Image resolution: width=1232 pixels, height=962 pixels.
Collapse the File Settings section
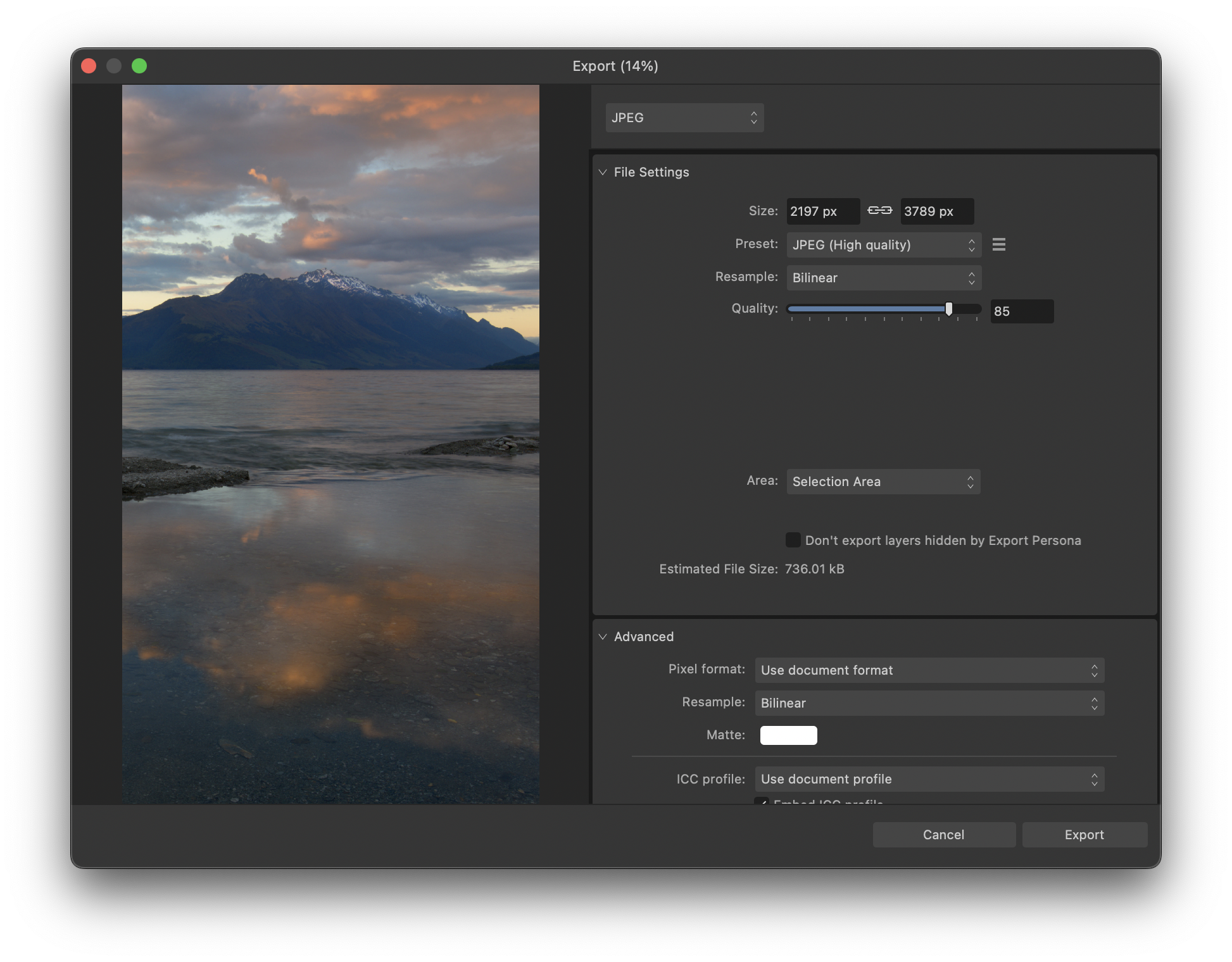coord(603,172)
